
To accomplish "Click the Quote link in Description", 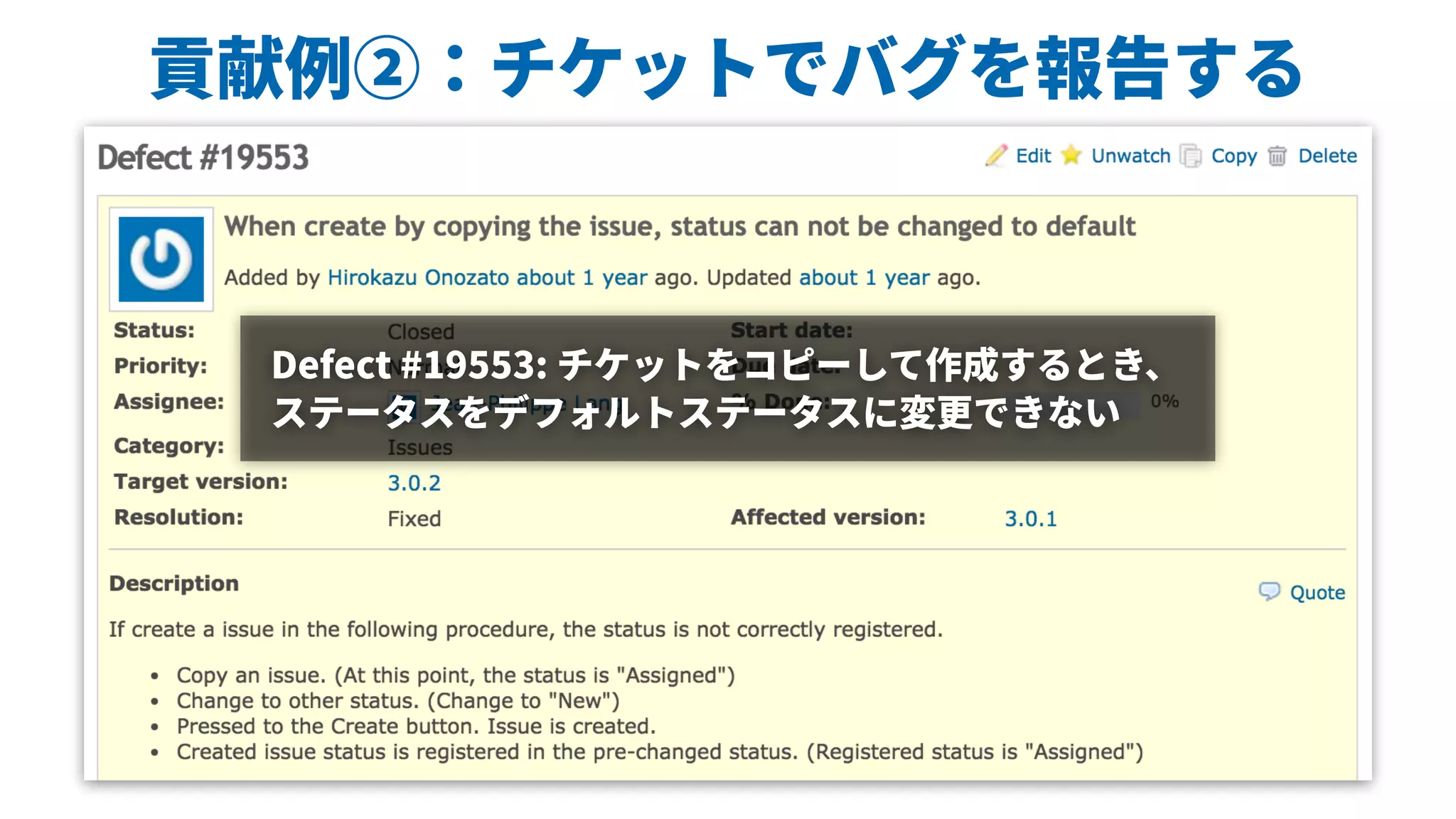I will [x=1317, y=592].
